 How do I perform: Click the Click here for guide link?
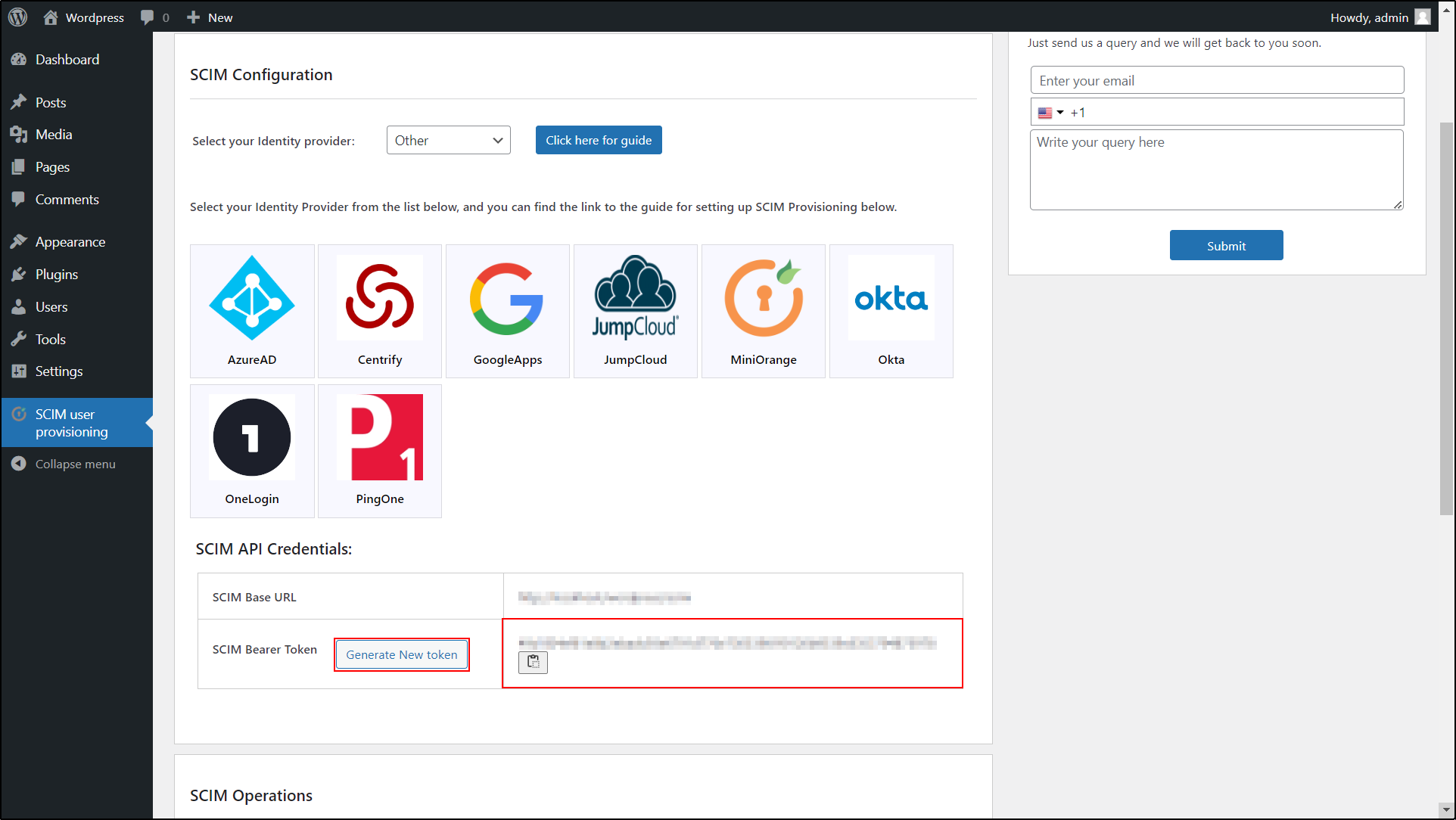(598, 139)
